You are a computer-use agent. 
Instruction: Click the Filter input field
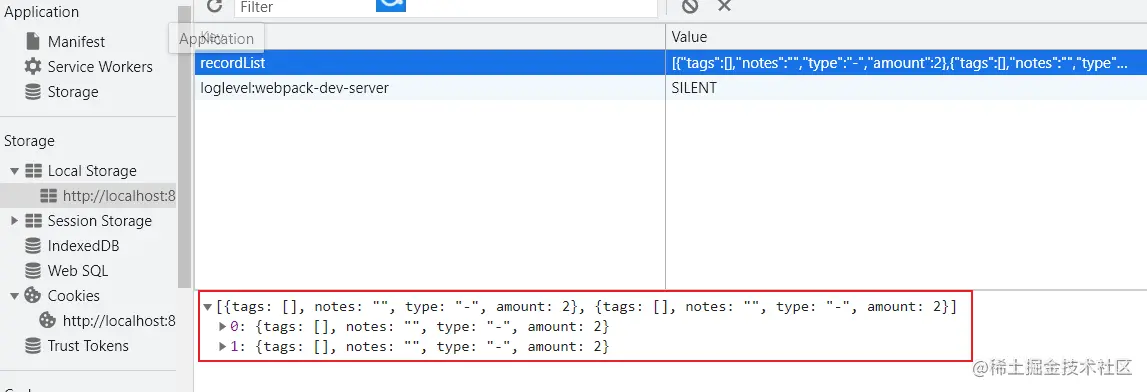coord(445,7)
